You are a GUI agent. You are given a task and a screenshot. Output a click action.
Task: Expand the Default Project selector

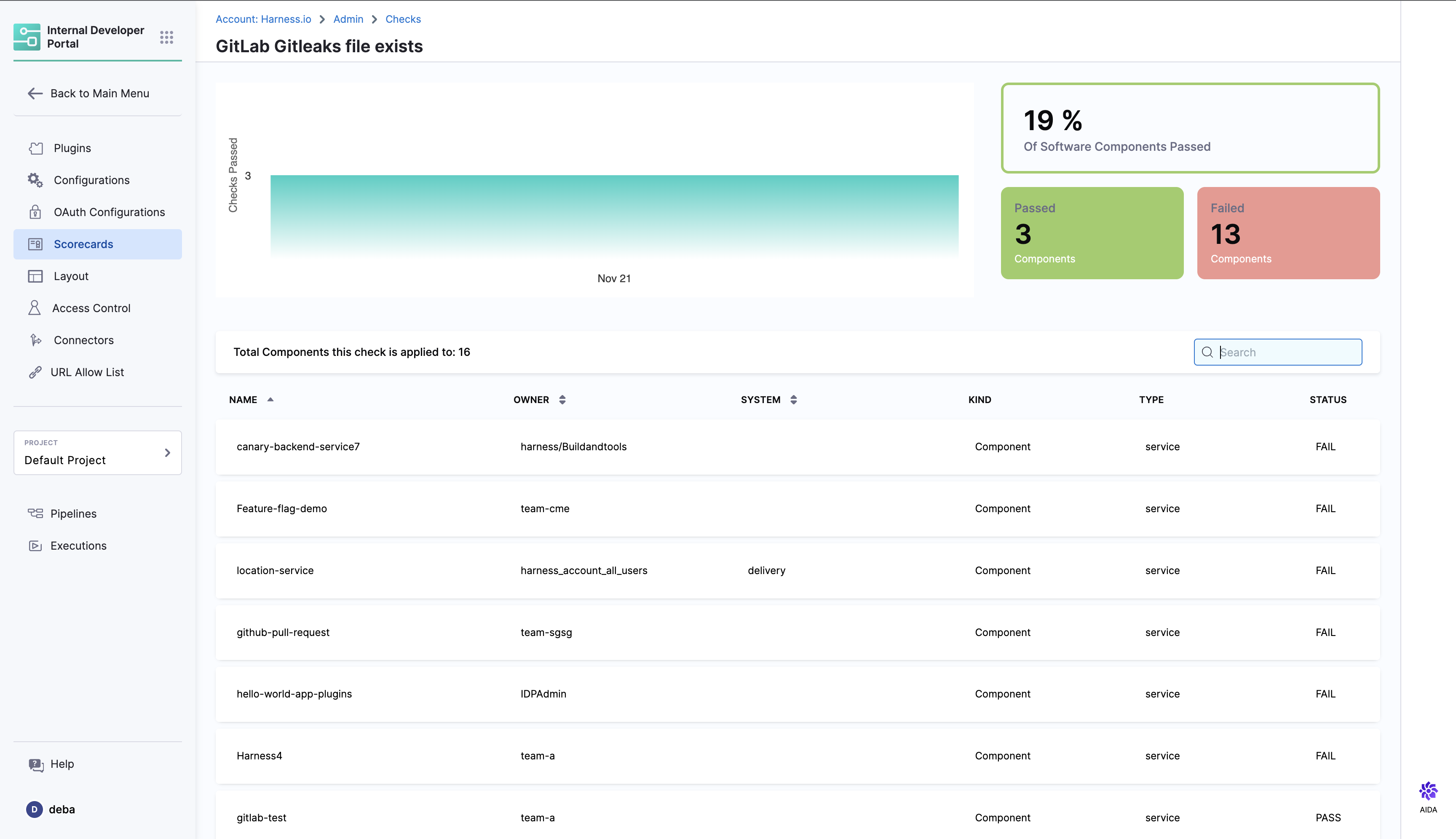(x=97, y=453)
